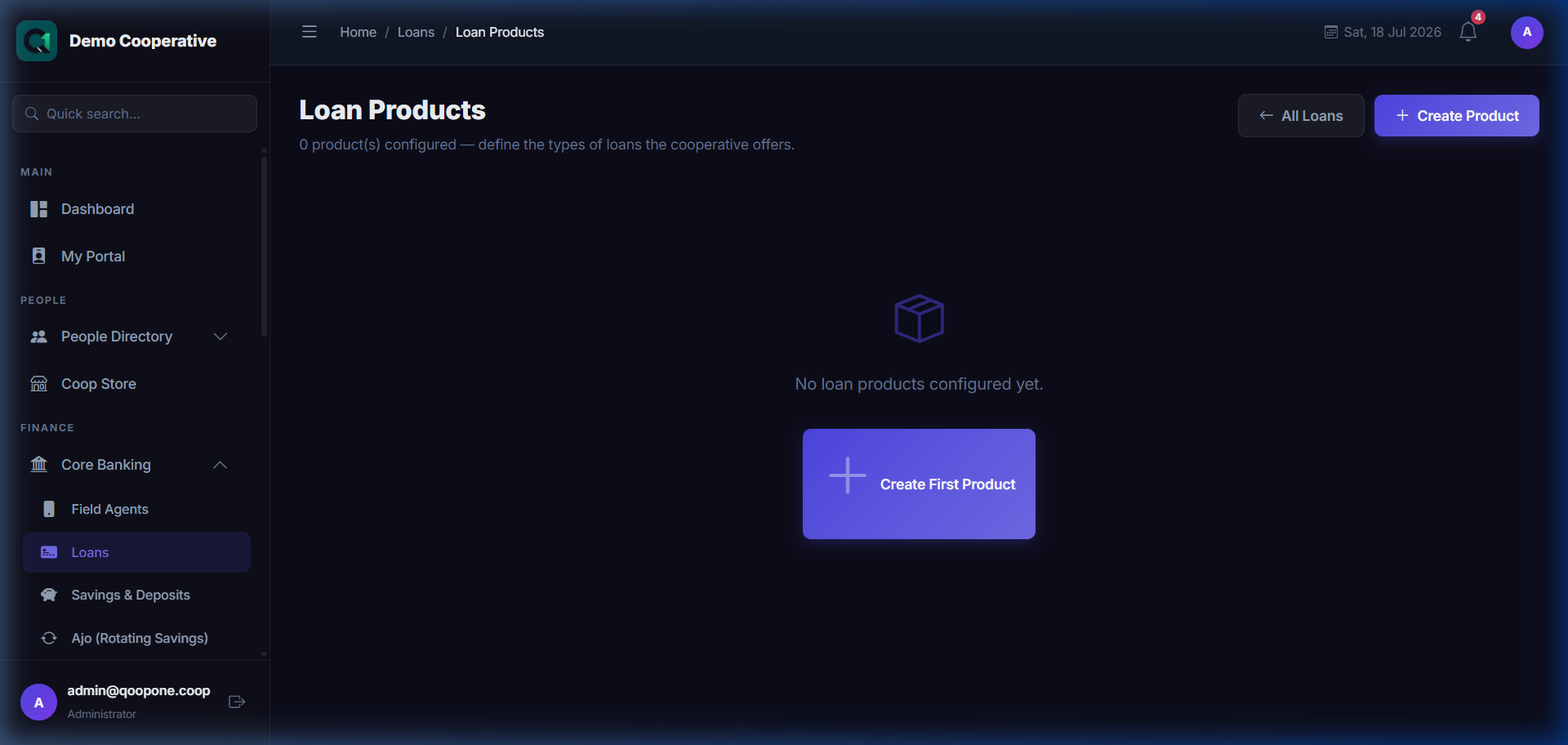The height and width of the screenshot is (745, 1568).
Task: Click the 'No loan products configured yet.' message
Action: pyautogui.click(x=919, y=384)
